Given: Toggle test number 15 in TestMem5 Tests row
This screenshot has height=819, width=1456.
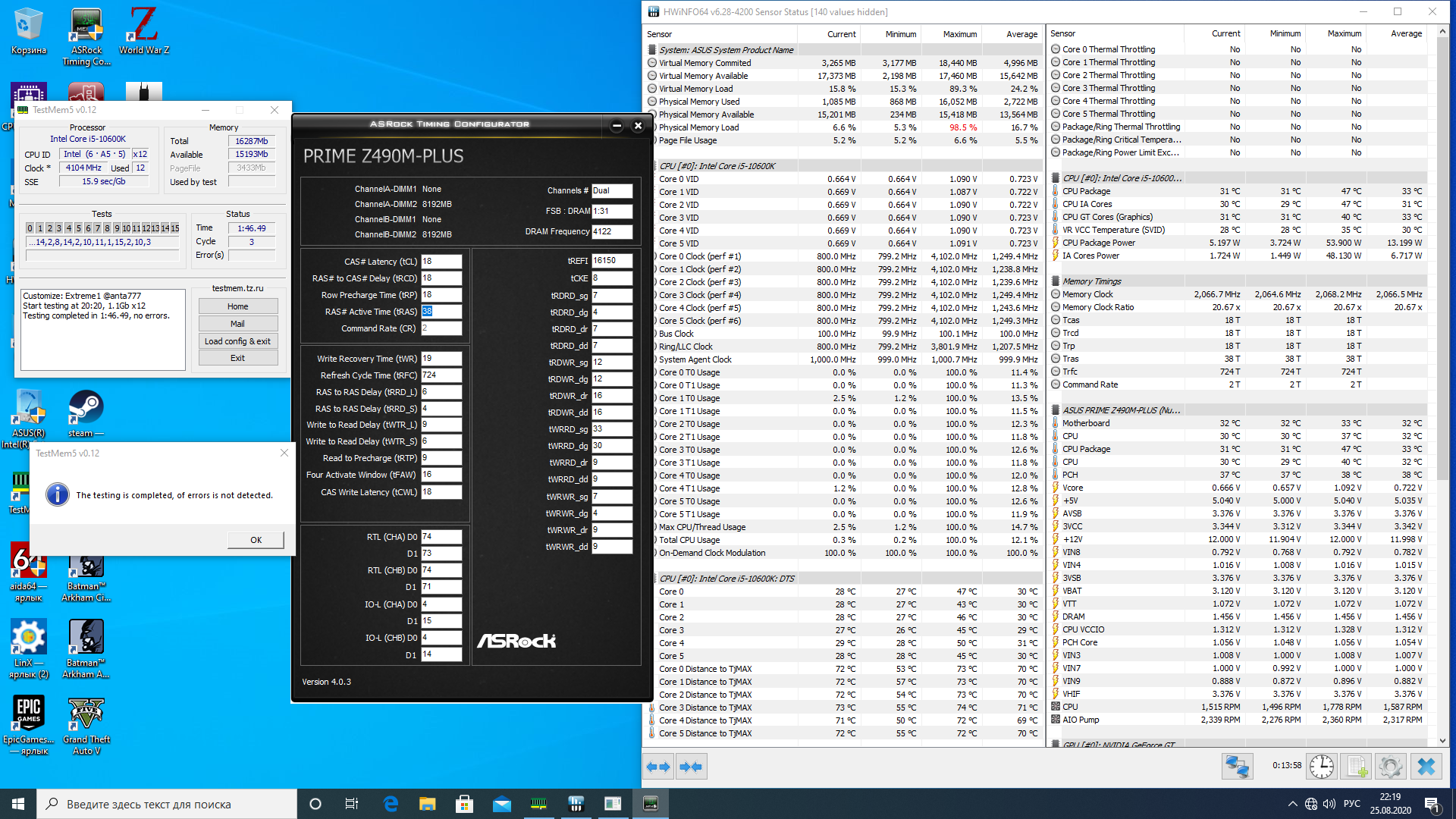Looking at the screenshot, I should 174,228.
